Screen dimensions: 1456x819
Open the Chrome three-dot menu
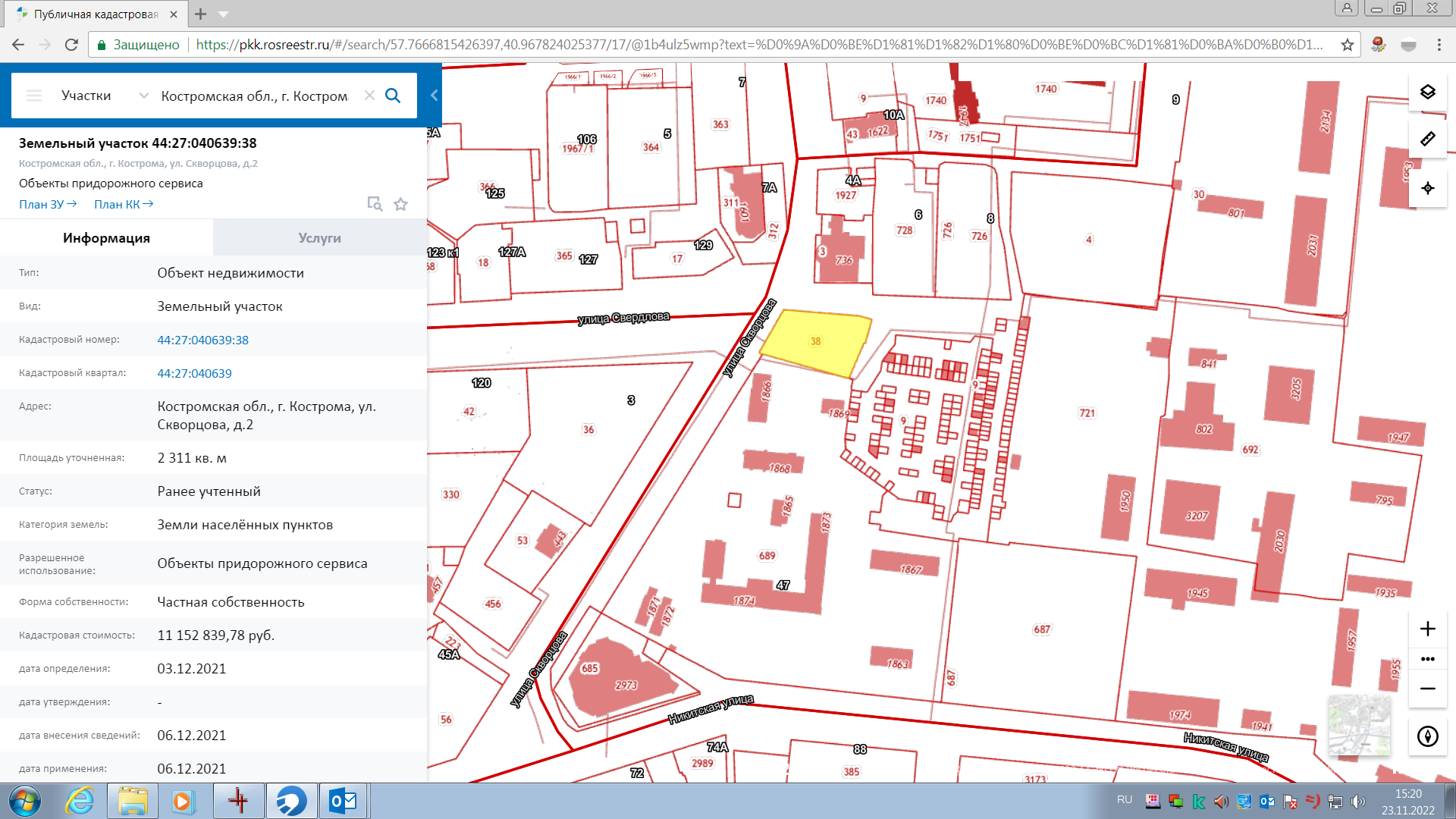pos(1439,45)
